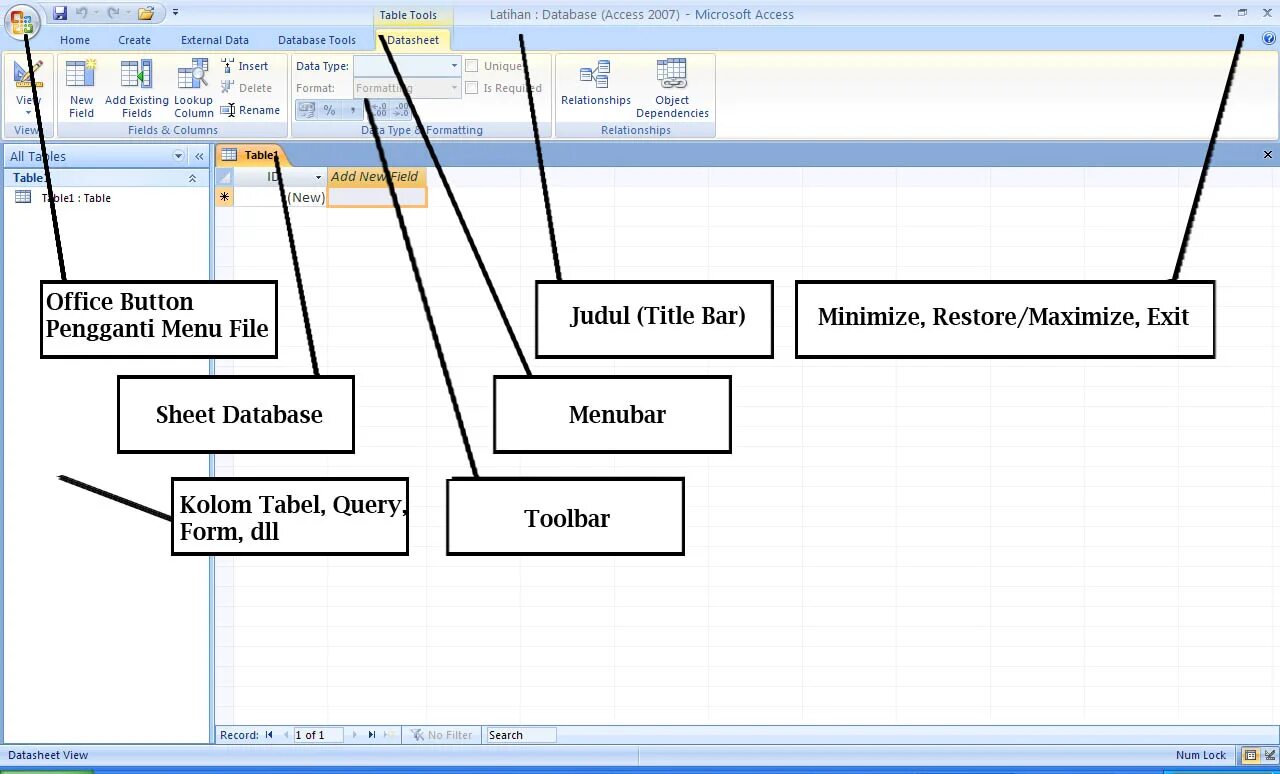1280x774 pixels.
Task: Click Decrease Decimals icon
Action: pyautogui.click(x=400, y=110)
